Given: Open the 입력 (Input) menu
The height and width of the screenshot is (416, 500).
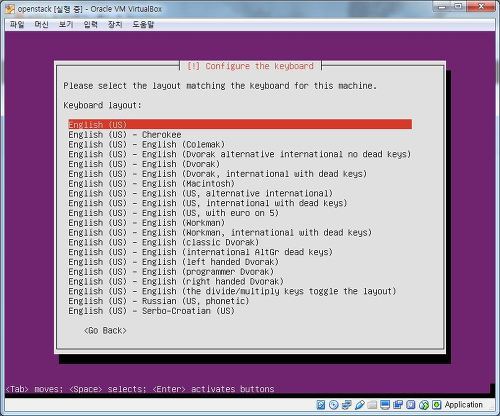Looking at the screenshot, I should pos(90,24).
